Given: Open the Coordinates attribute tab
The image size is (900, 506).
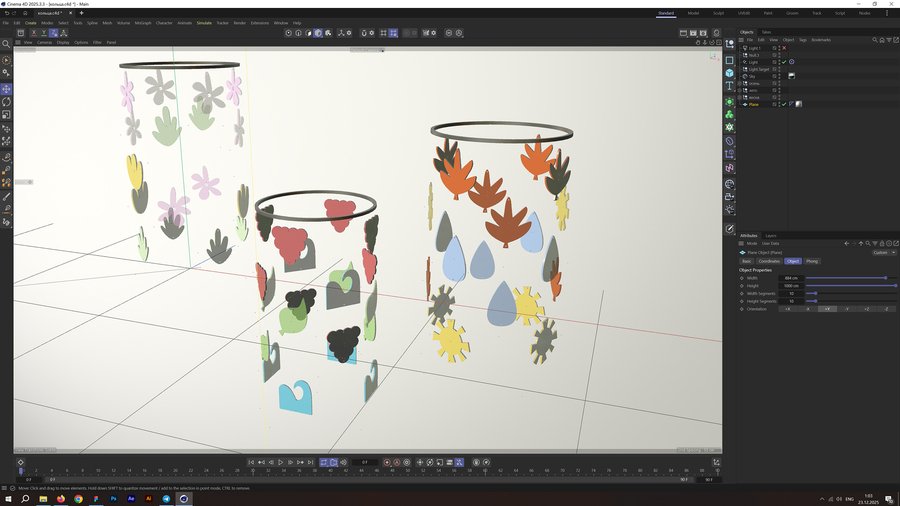Looking at the screenshot, I should click(768, 261).
